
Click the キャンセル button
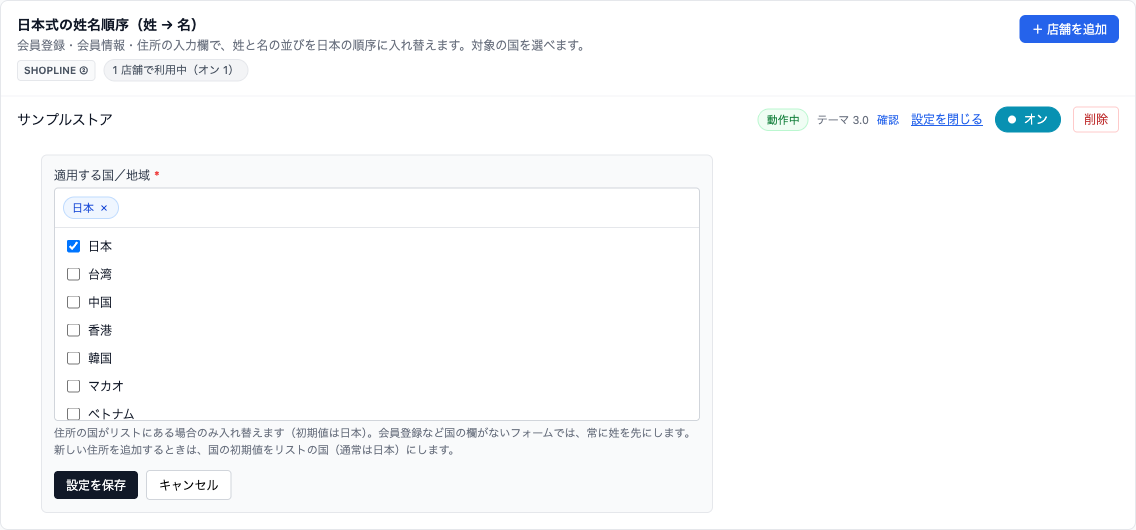coord(188,485)
